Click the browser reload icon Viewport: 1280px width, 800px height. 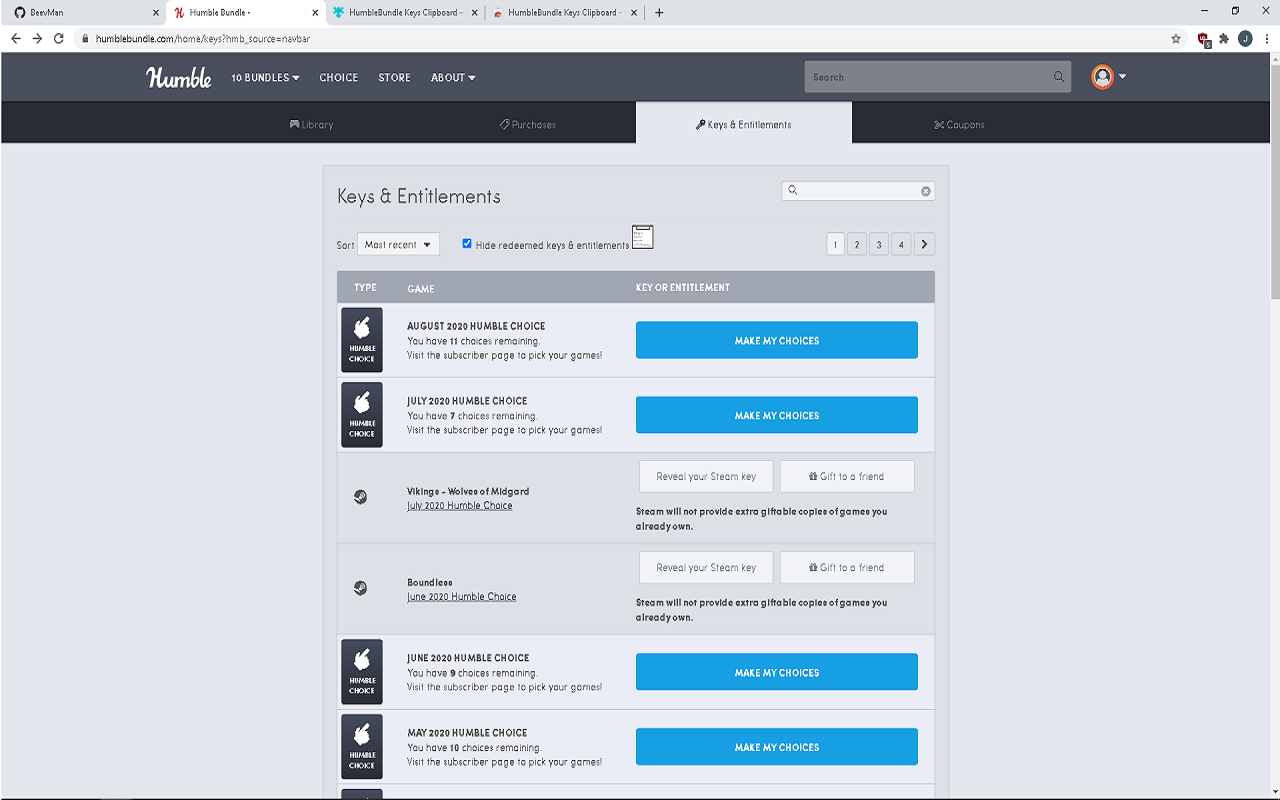pos(58,38)
